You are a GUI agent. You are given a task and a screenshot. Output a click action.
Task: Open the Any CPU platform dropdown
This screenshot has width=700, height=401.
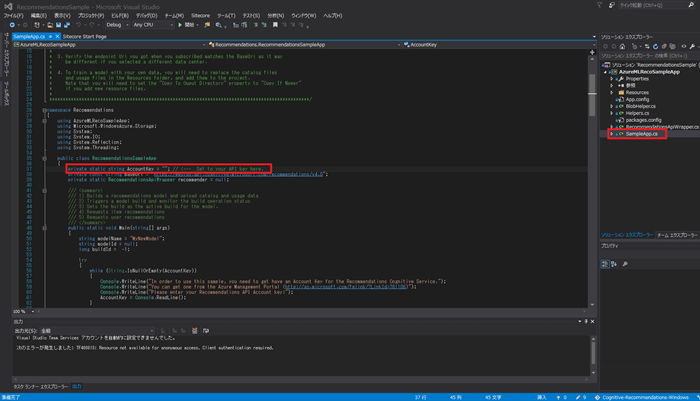pos(153,25)
